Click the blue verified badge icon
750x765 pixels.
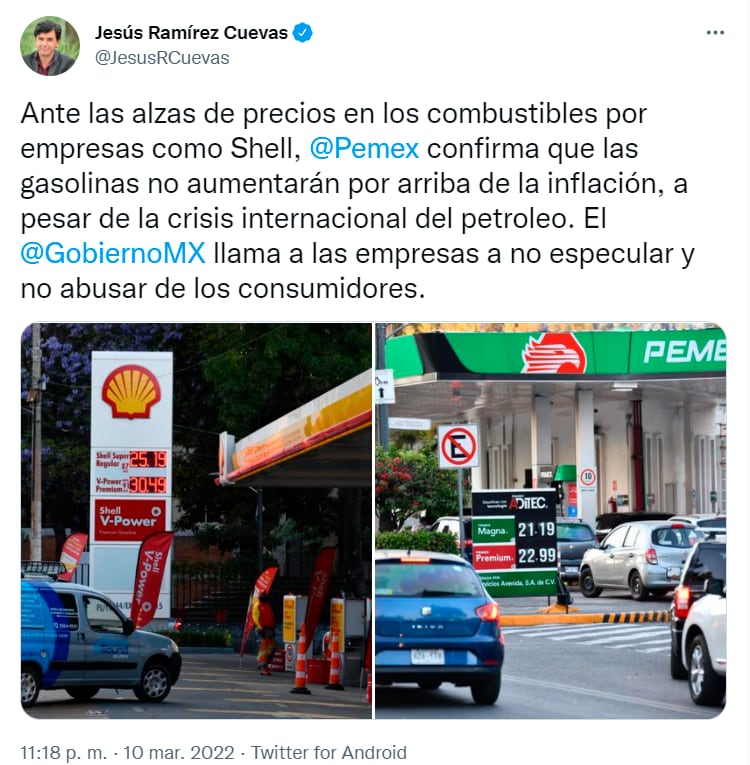(x=303, y=33)
